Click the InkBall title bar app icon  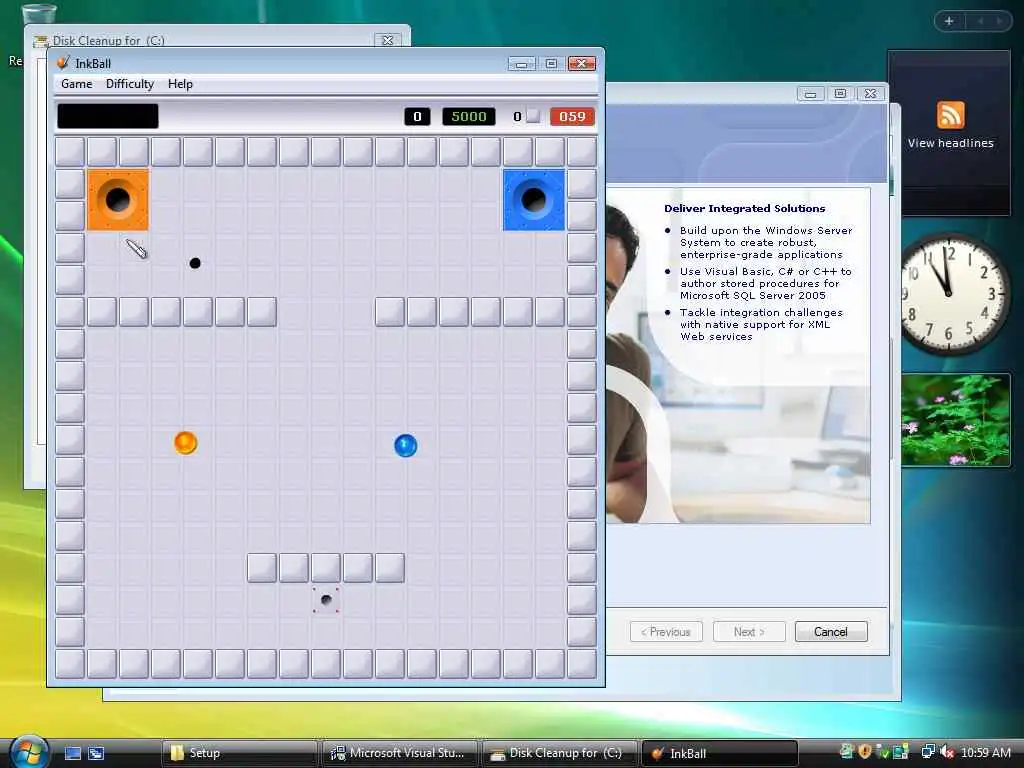(x=63, y=63)
